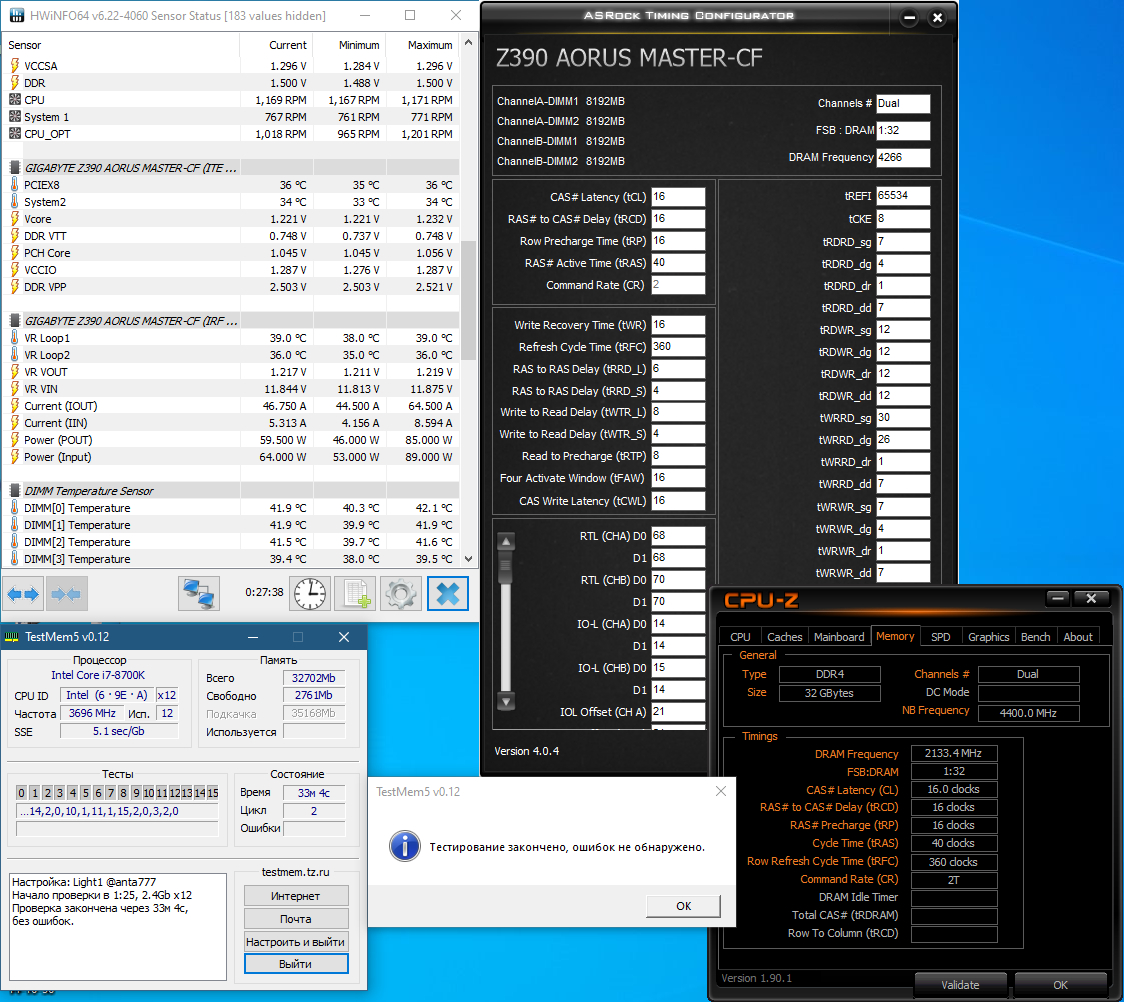Maximize the HWiNFO64 sensor window
The image size is (1124, 1002).
point(410,15)
